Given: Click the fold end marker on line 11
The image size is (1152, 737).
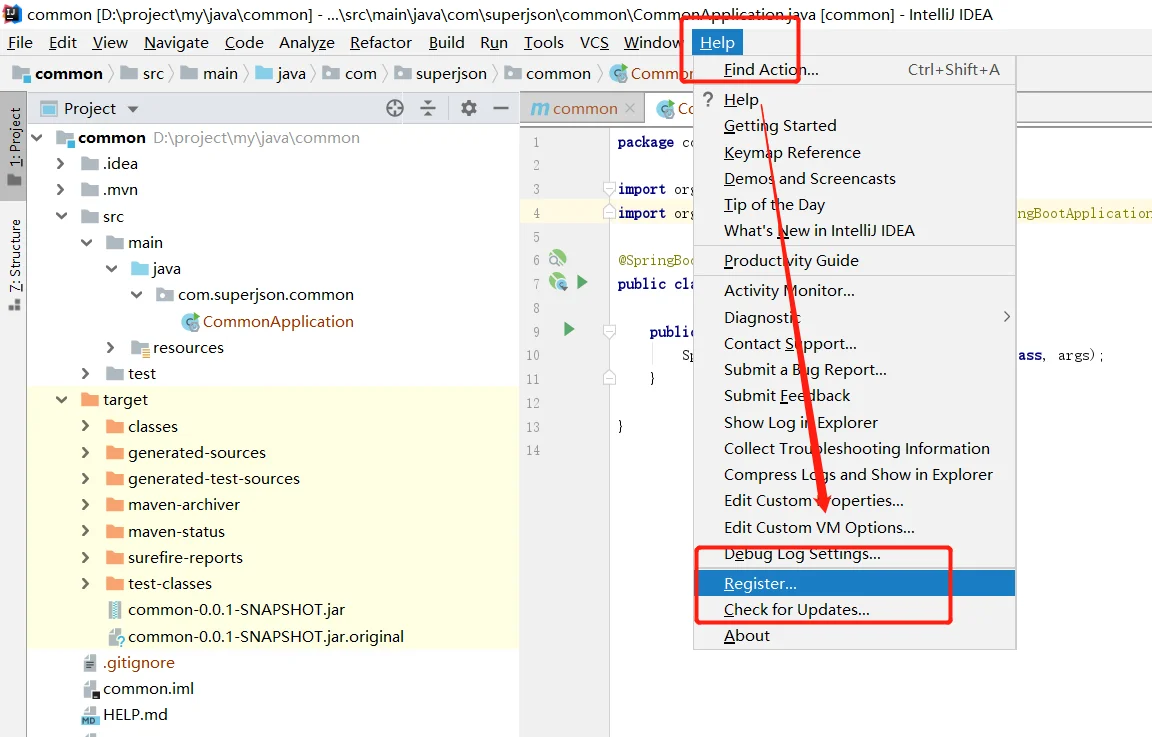Looking at the screenshot, I should click(609, 378).
